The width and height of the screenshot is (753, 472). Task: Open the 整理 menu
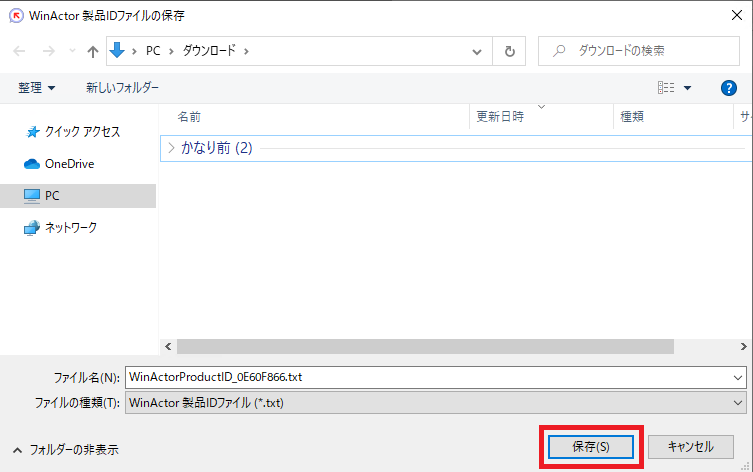click(x=36, y=88)
